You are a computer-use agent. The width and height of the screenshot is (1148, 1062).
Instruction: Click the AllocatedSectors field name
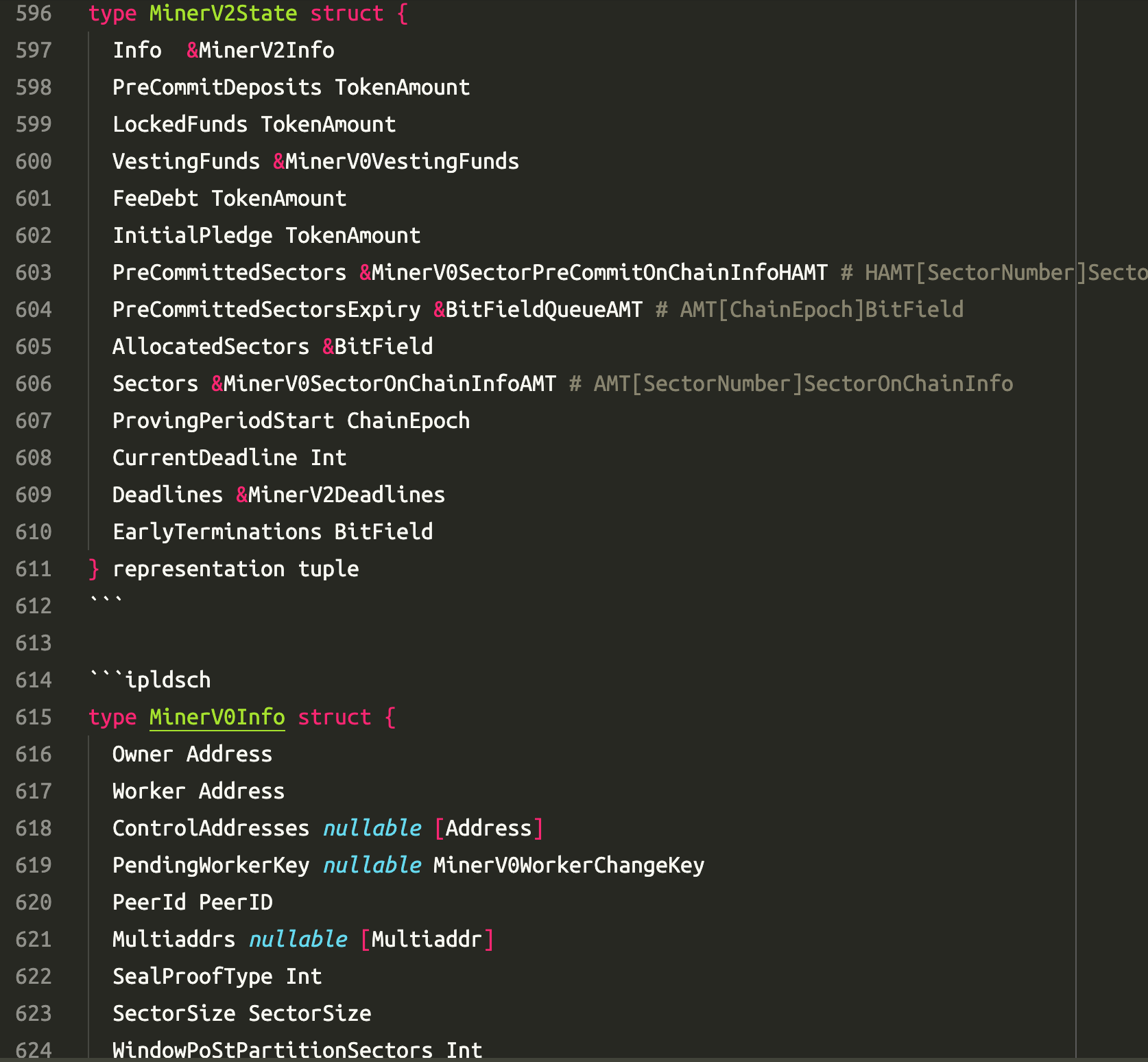tap(211, 346)
